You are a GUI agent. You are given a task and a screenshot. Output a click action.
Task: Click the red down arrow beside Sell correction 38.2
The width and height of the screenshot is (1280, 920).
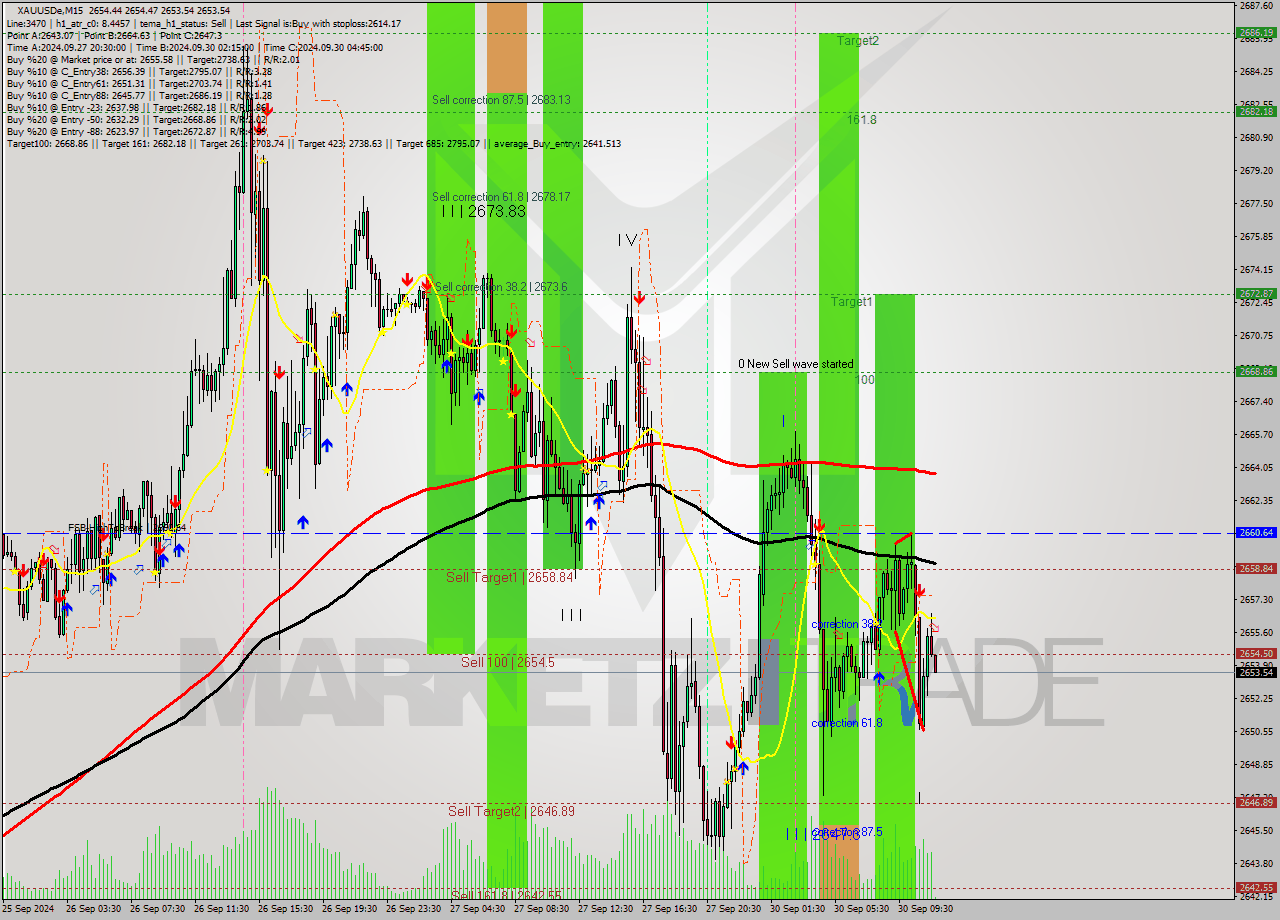pos(427,285)
